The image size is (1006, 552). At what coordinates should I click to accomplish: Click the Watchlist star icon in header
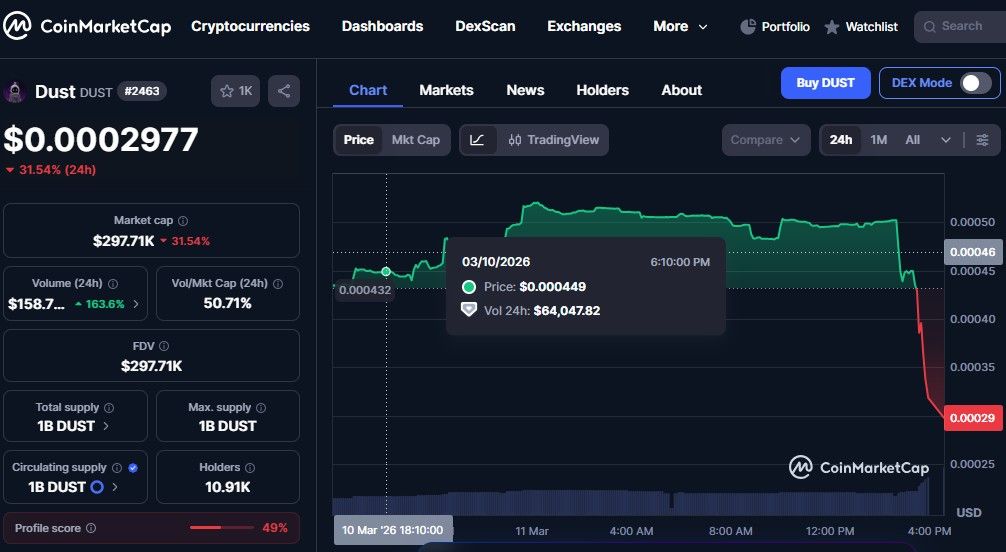pyautogui.click(x=831, y=27)
